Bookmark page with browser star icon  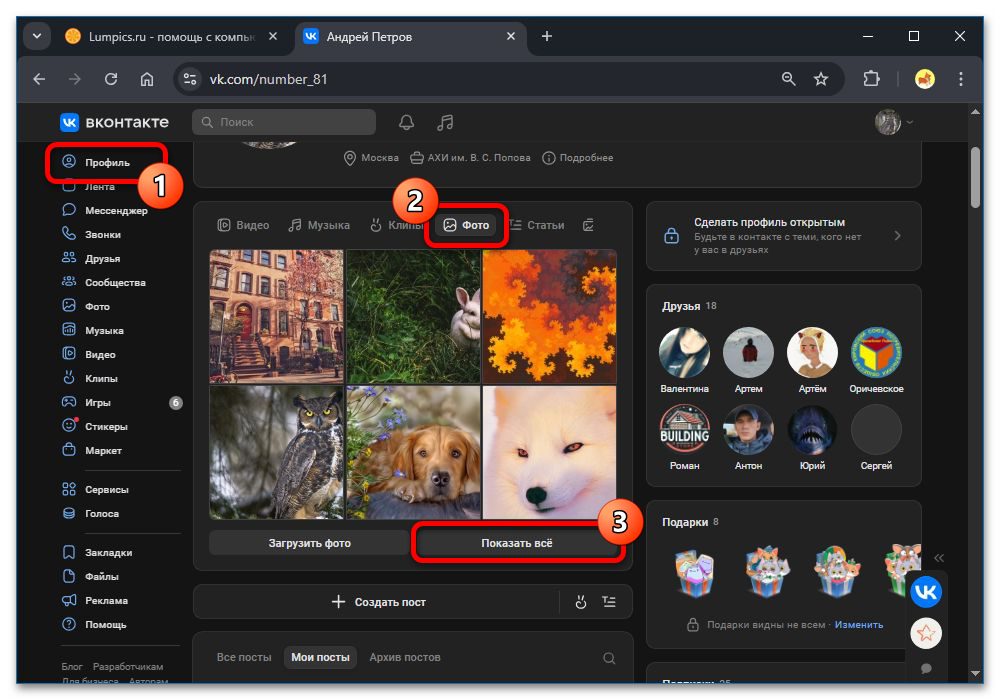coord(821,79)
